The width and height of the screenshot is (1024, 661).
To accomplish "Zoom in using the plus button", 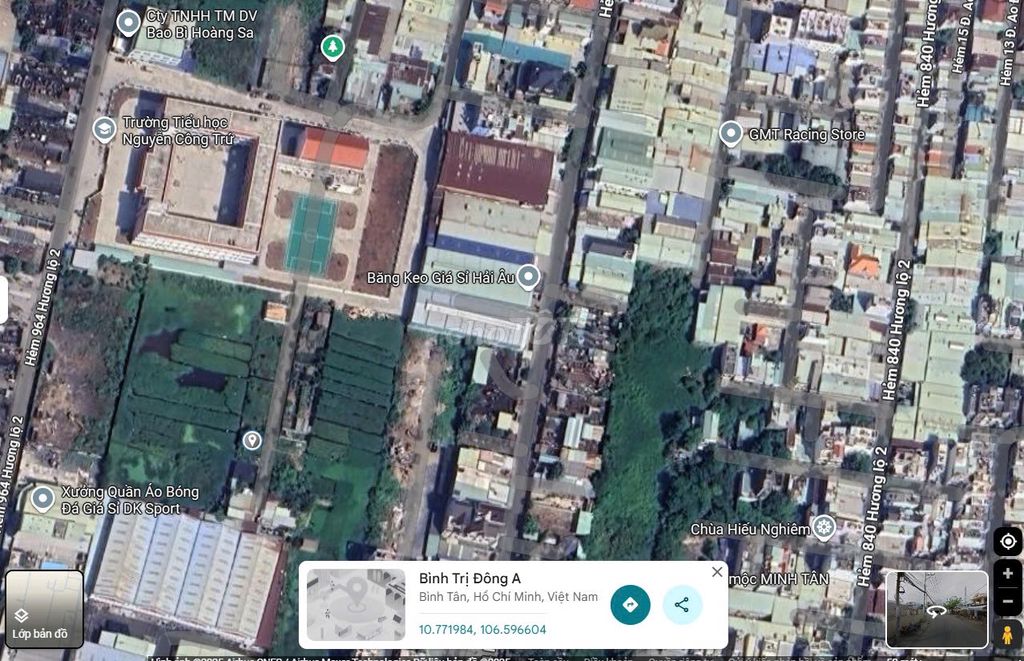I will tap(1007, 574).
